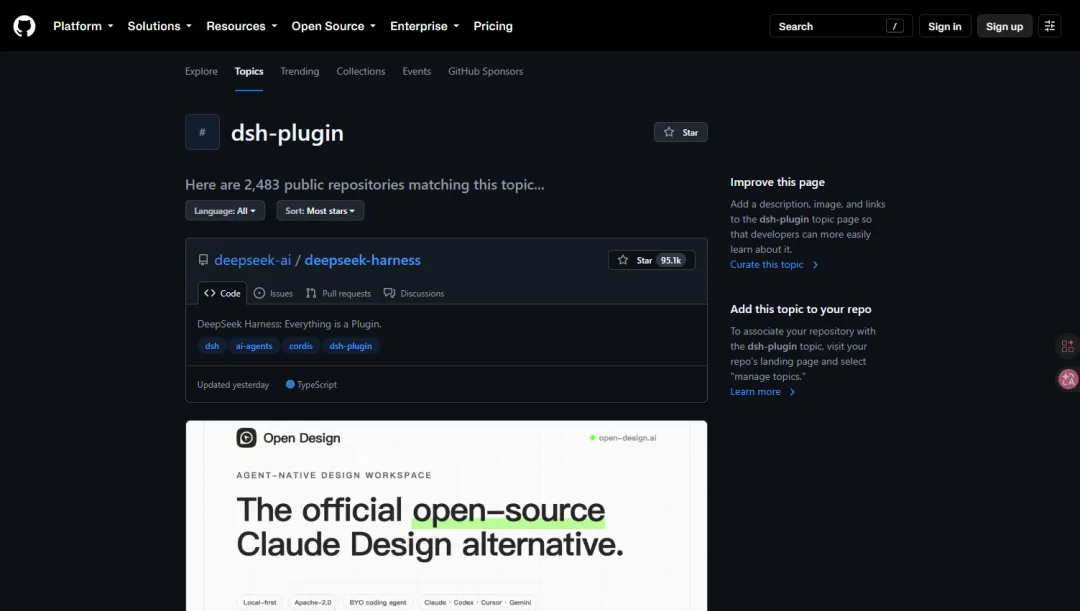Star the dsh-plugin topic
Viewport: 1080px width, 611px height.
681,132
